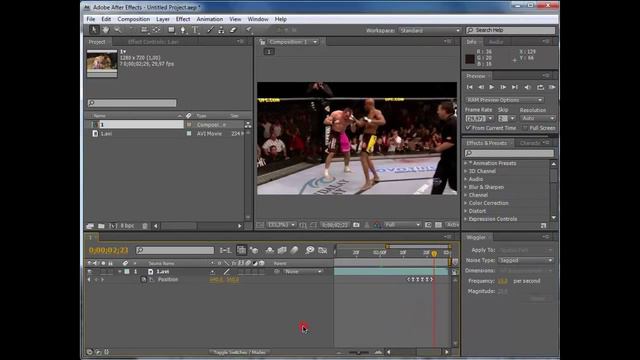Click interpret footage icon in Project panel
Image resolution: width=640 pixels, height=360 pixels.
pos(90,226)
